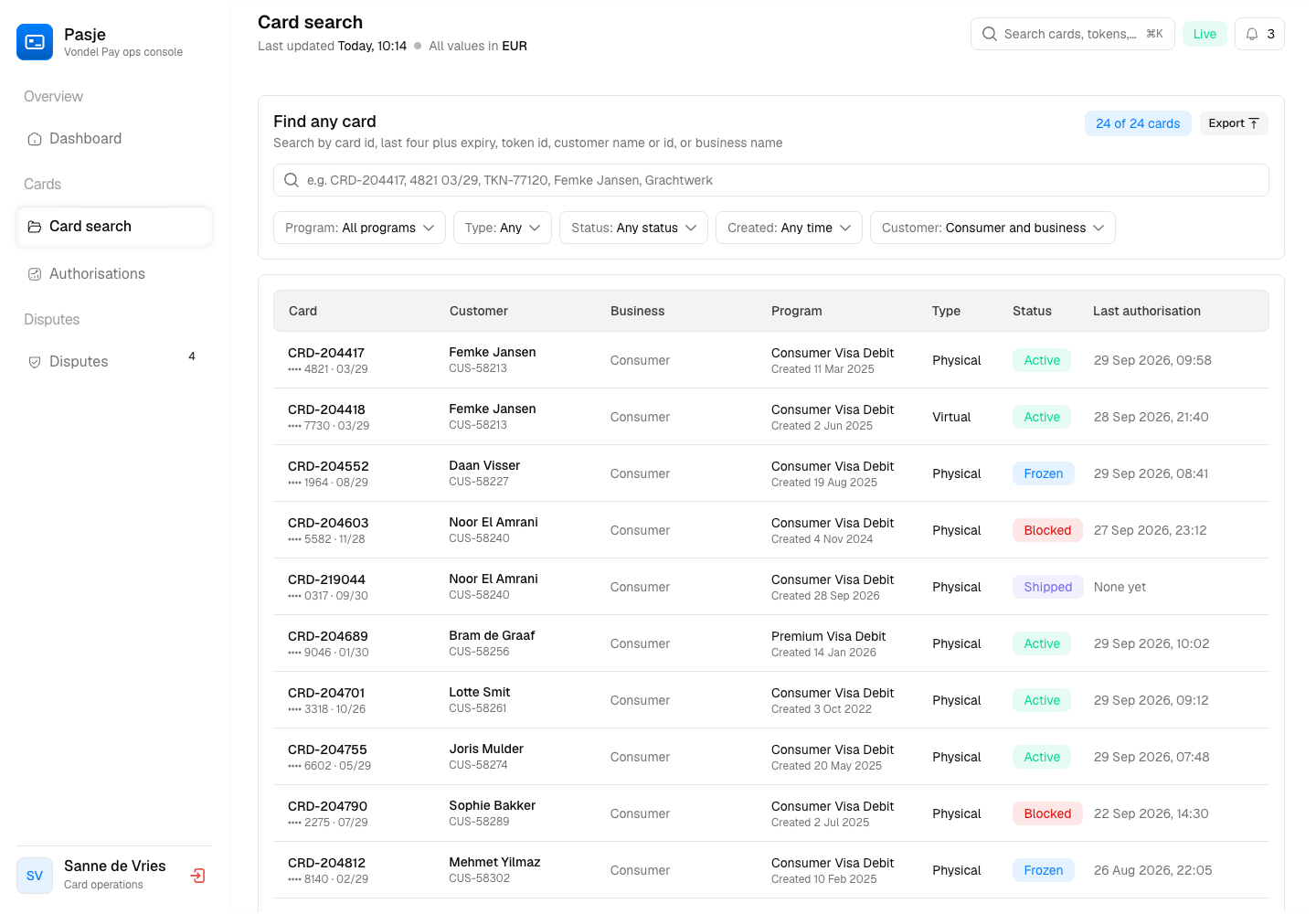Click Frozen status on Daan Visser row

click(1044, 473)
